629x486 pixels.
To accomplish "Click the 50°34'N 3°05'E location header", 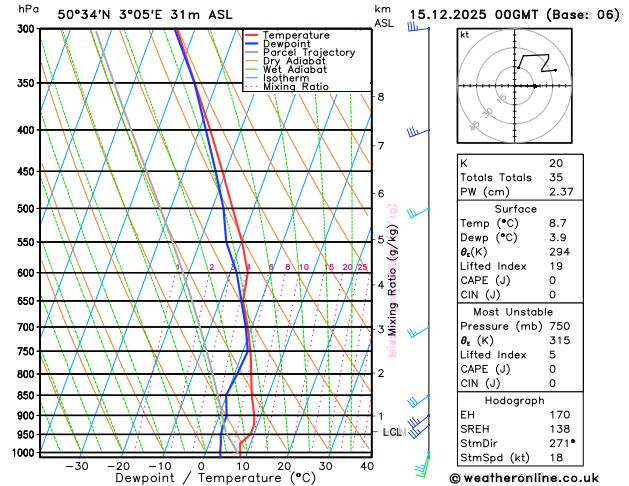I will [110, 15].
